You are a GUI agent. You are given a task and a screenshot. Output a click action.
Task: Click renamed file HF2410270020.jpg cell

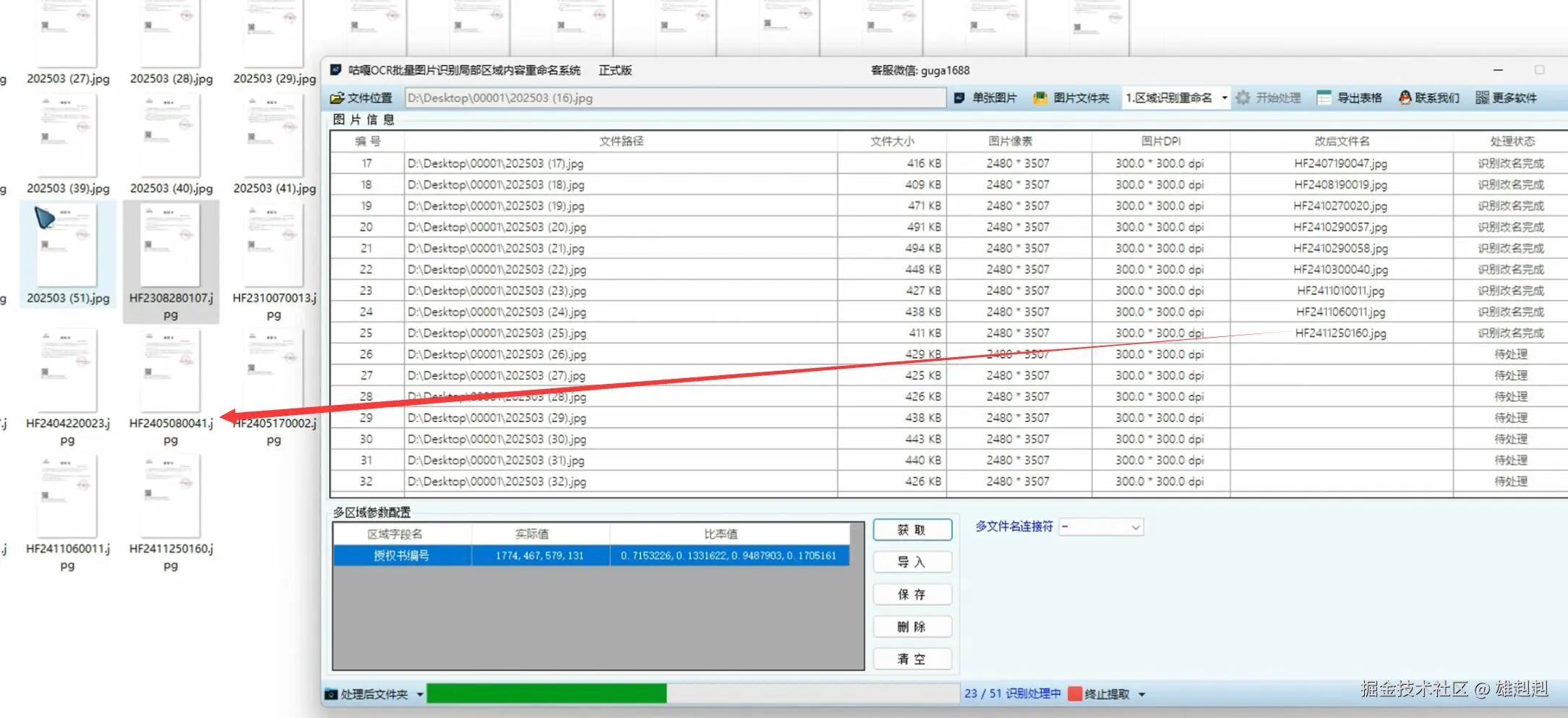tap(1341, 206)
